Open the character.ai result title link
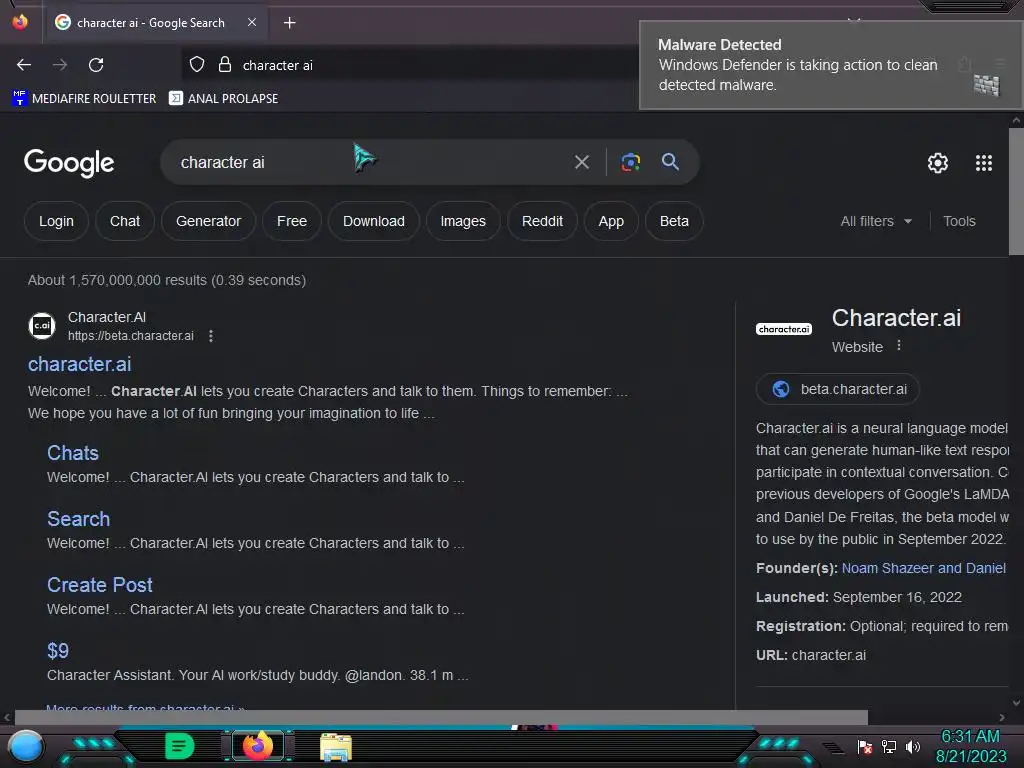 tap(80, 364)
